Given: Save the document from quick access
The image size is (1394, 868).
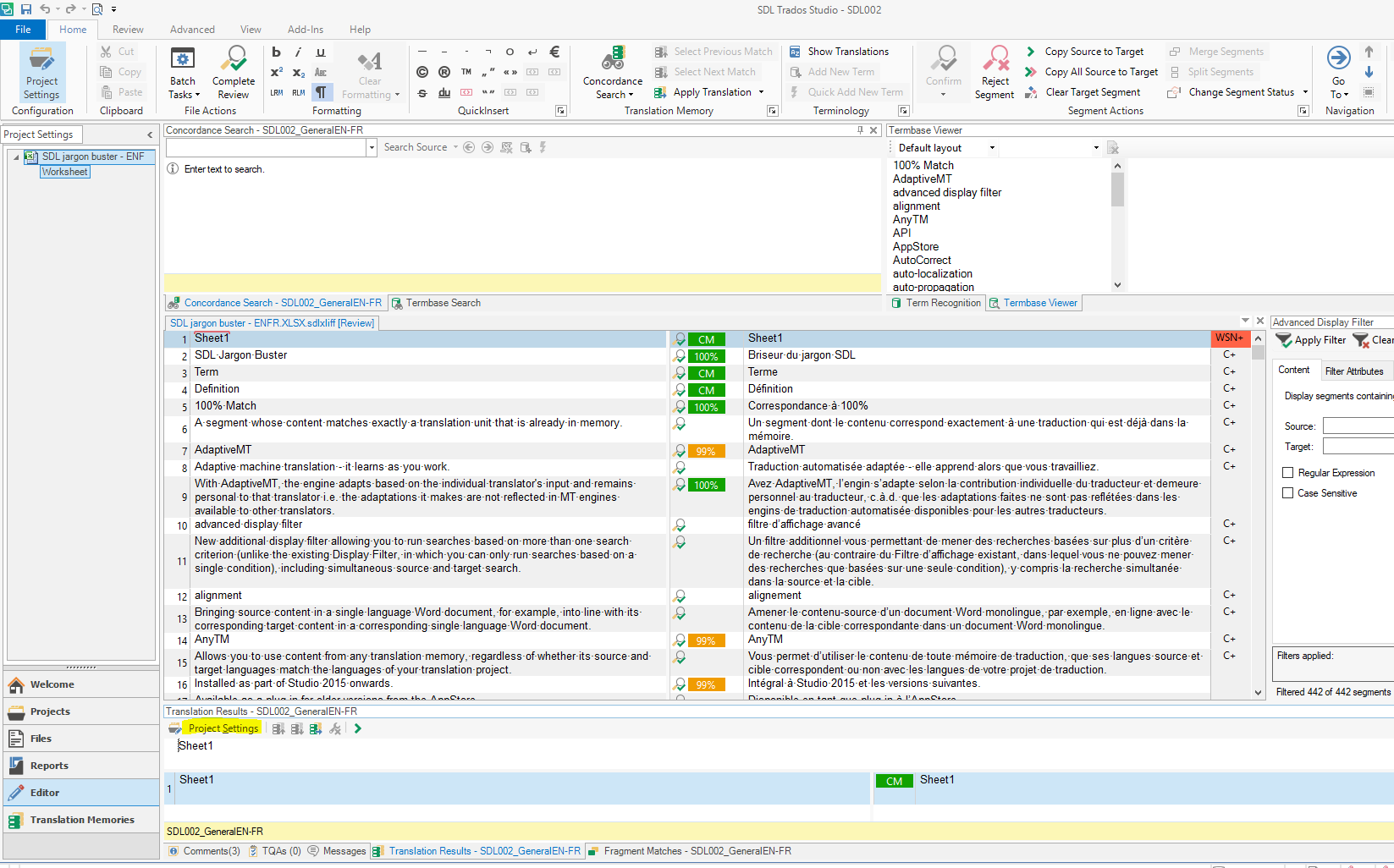Looking at the screenshot, I should point(26,9).
